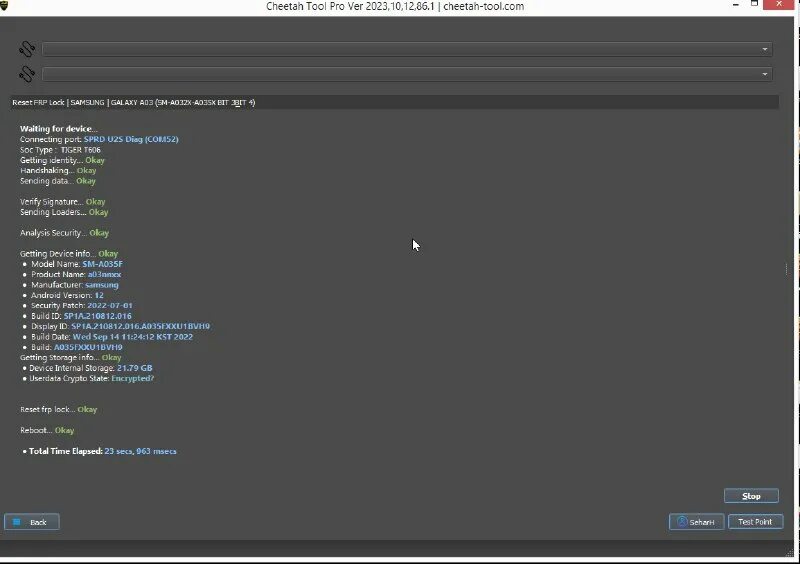Click the 'Analysis Security... Okay' line
The width and height of the screenshot is (800, 564).
pyautogui.click(x=64, y=233)
